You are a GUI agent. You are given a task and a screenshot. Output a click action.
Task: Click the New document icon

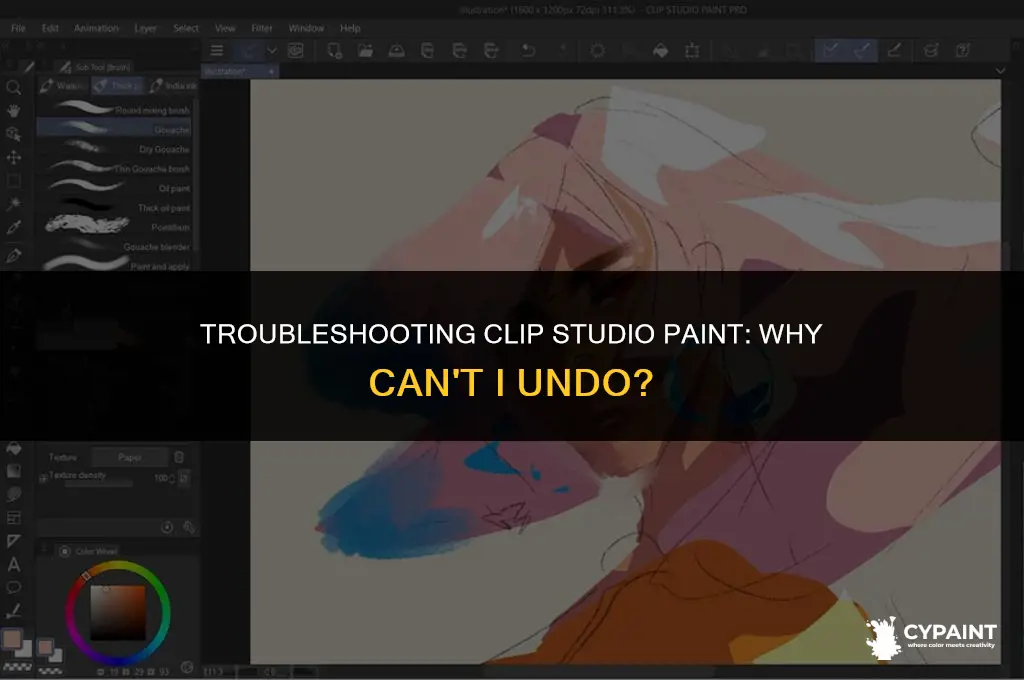pos(334,50)
